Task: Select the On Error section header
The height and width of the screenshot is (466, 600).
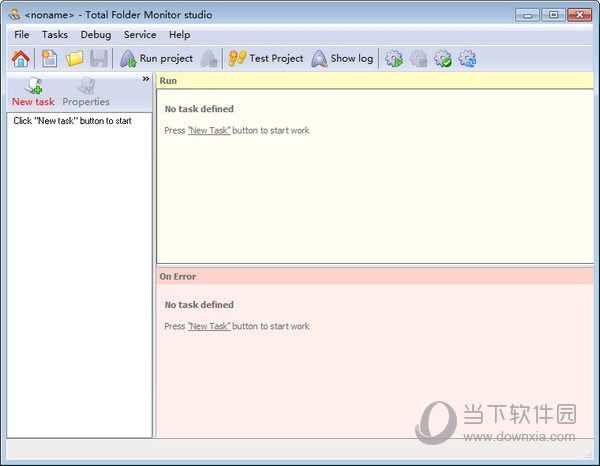Action: tap(375, 276)
